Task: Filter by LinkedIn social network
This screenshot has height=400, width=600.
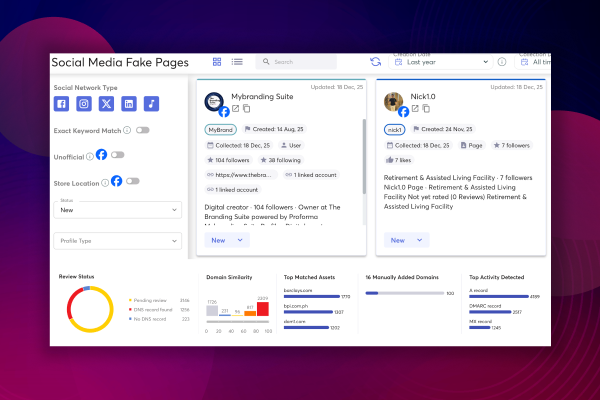Action: (x=129, y=104)
